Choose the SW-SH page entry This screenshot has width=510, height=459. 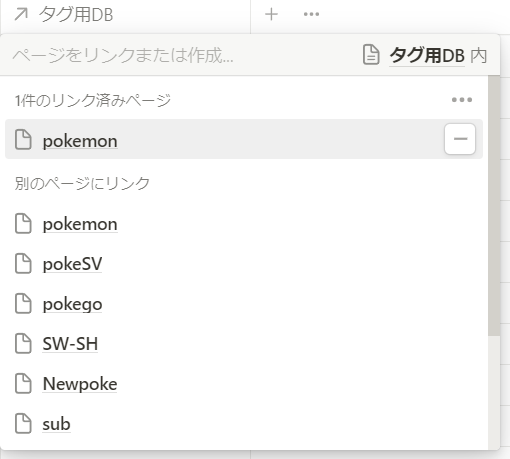pyautogui.click(x=244, y=344)
